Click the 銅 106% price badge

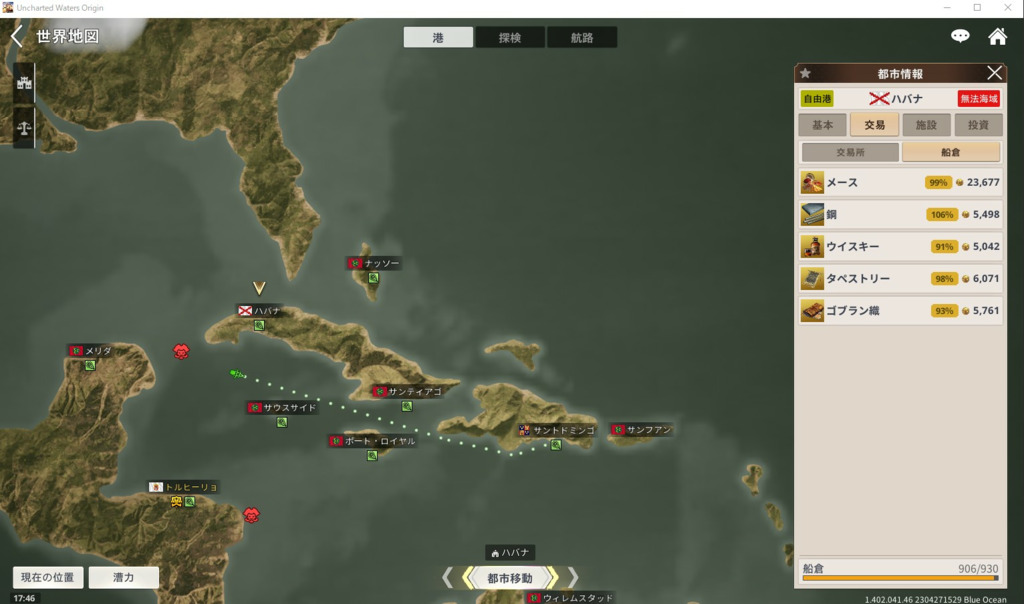coord(942,214)
